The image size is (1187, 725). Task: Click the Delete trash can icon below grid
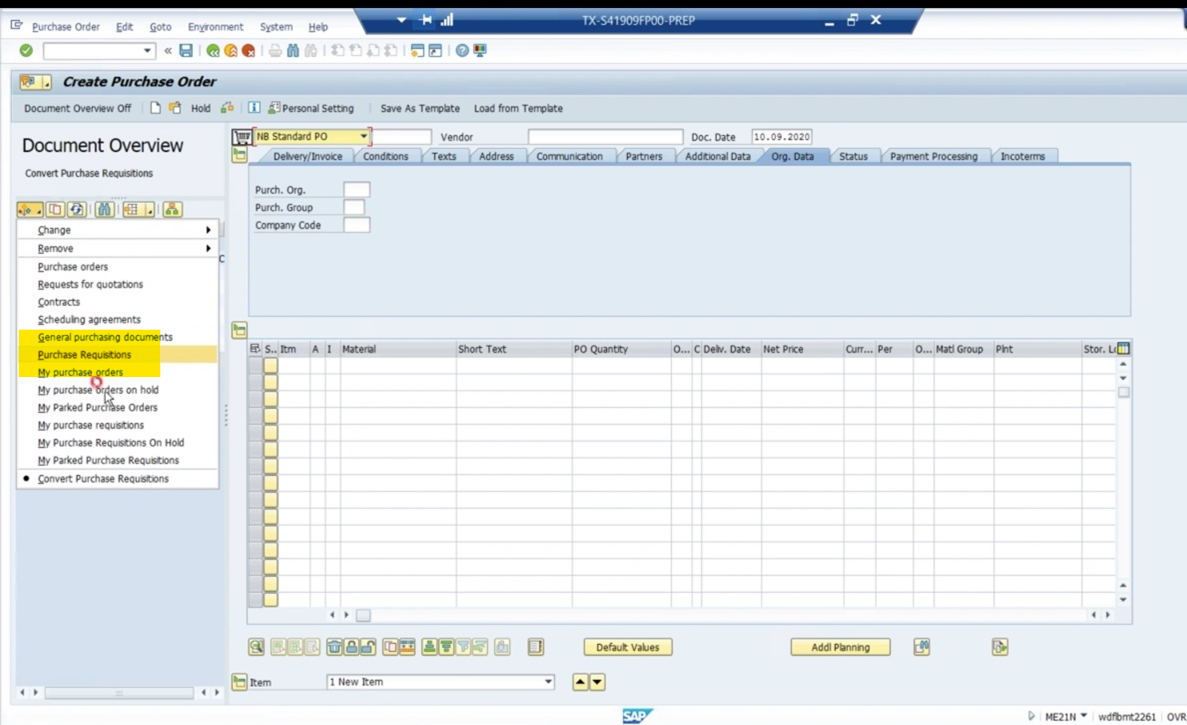coord(334,647)
